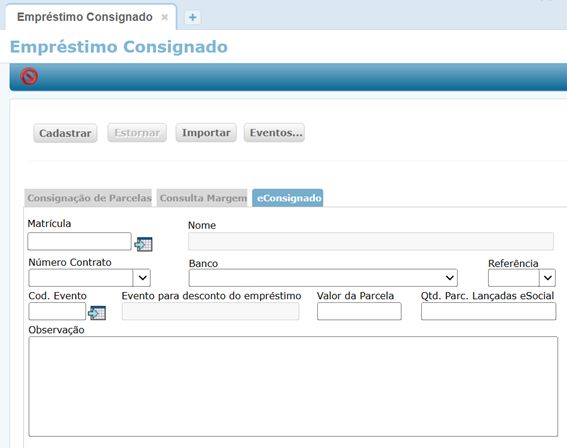The image size is (567, 448).
Task: Select the eConsignado tab
Action: [288, 198]
